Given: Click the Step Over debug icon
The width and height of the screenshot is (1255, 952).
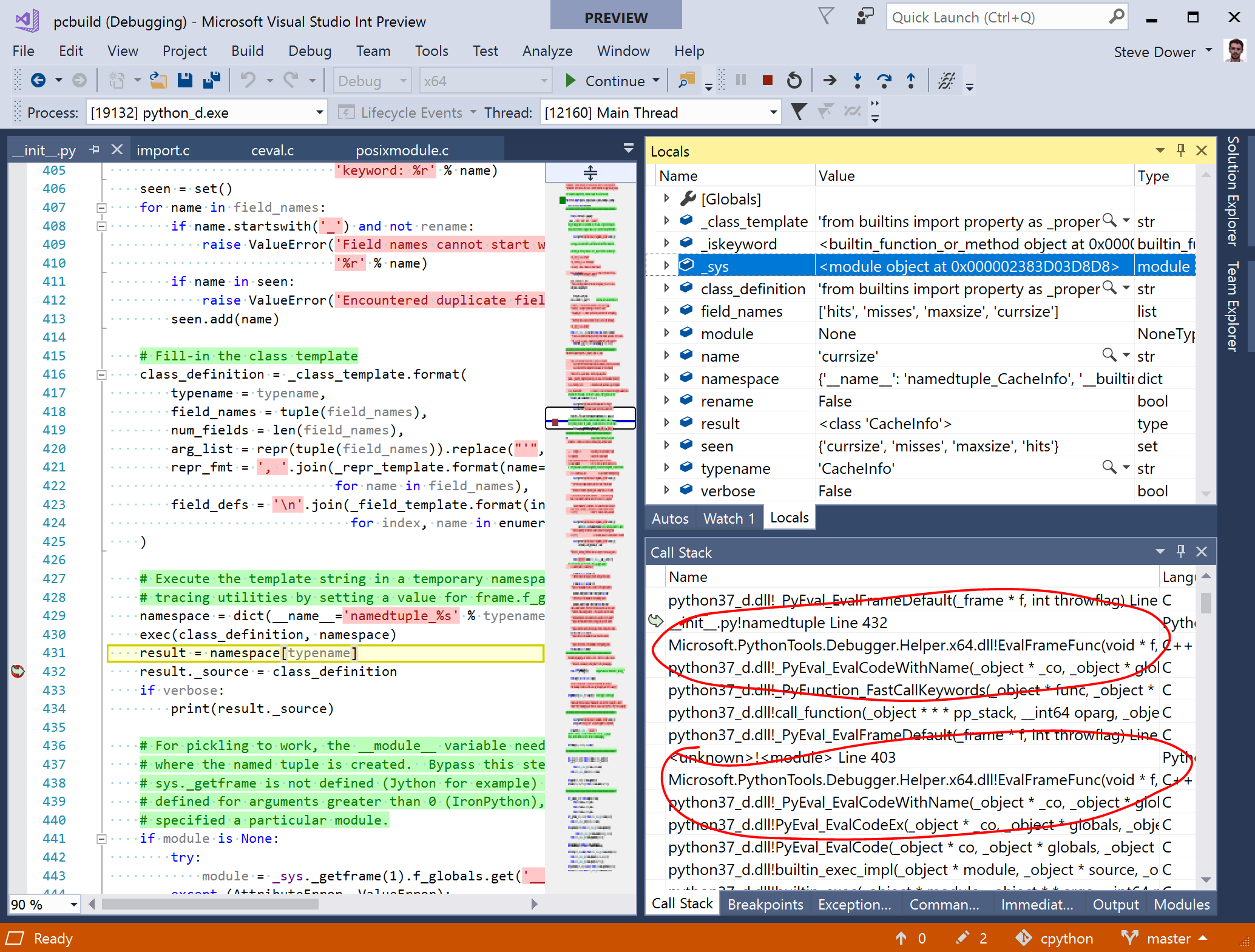Looking at the screenshot, I should (884, 80).
